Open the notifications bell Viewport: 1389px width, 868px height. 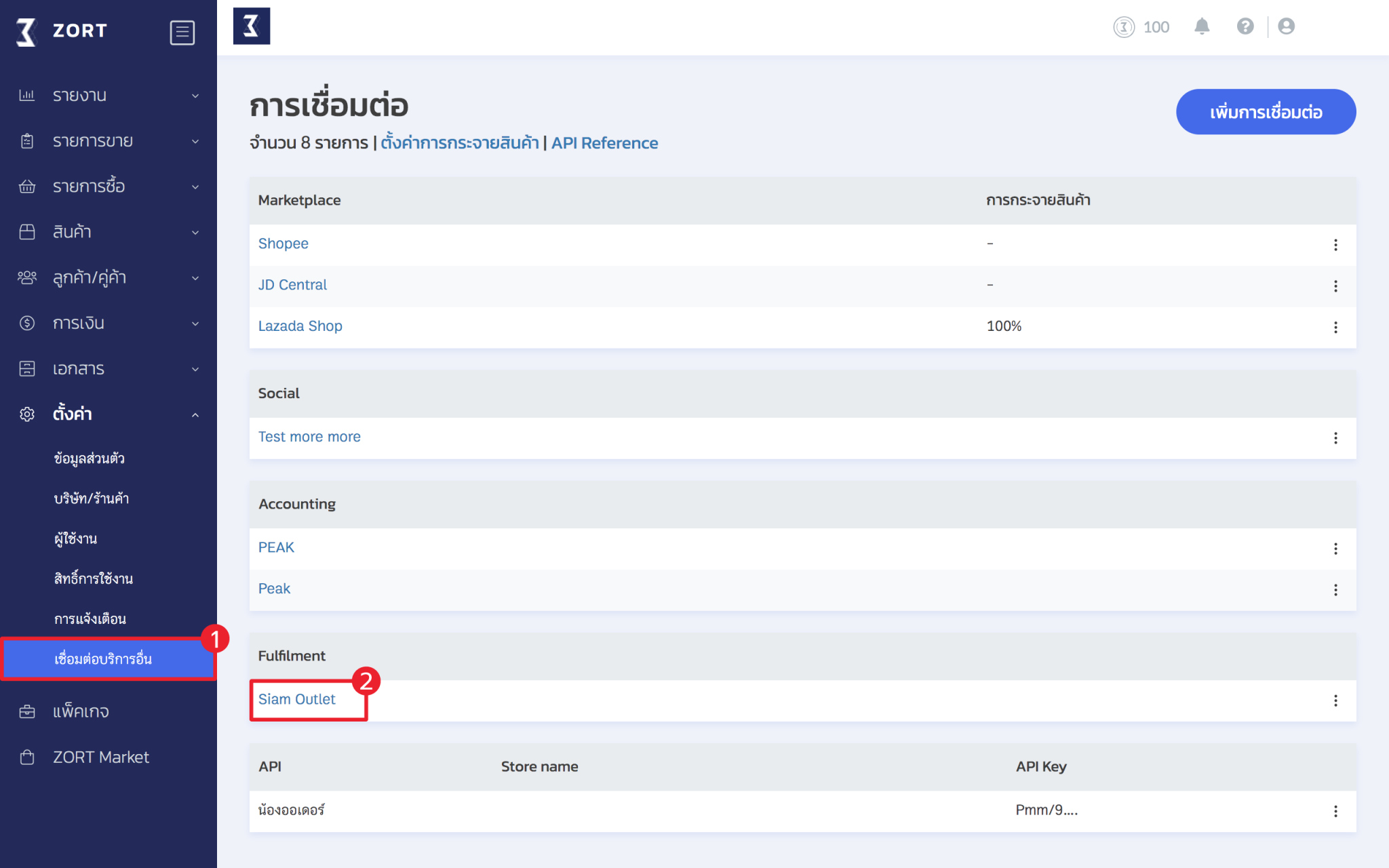click(x=1202, y=26)
